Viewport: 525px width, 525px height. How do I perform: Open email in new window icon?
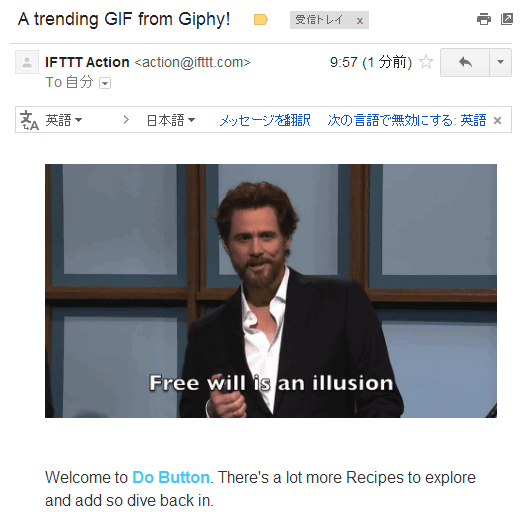tap(507, 19)
